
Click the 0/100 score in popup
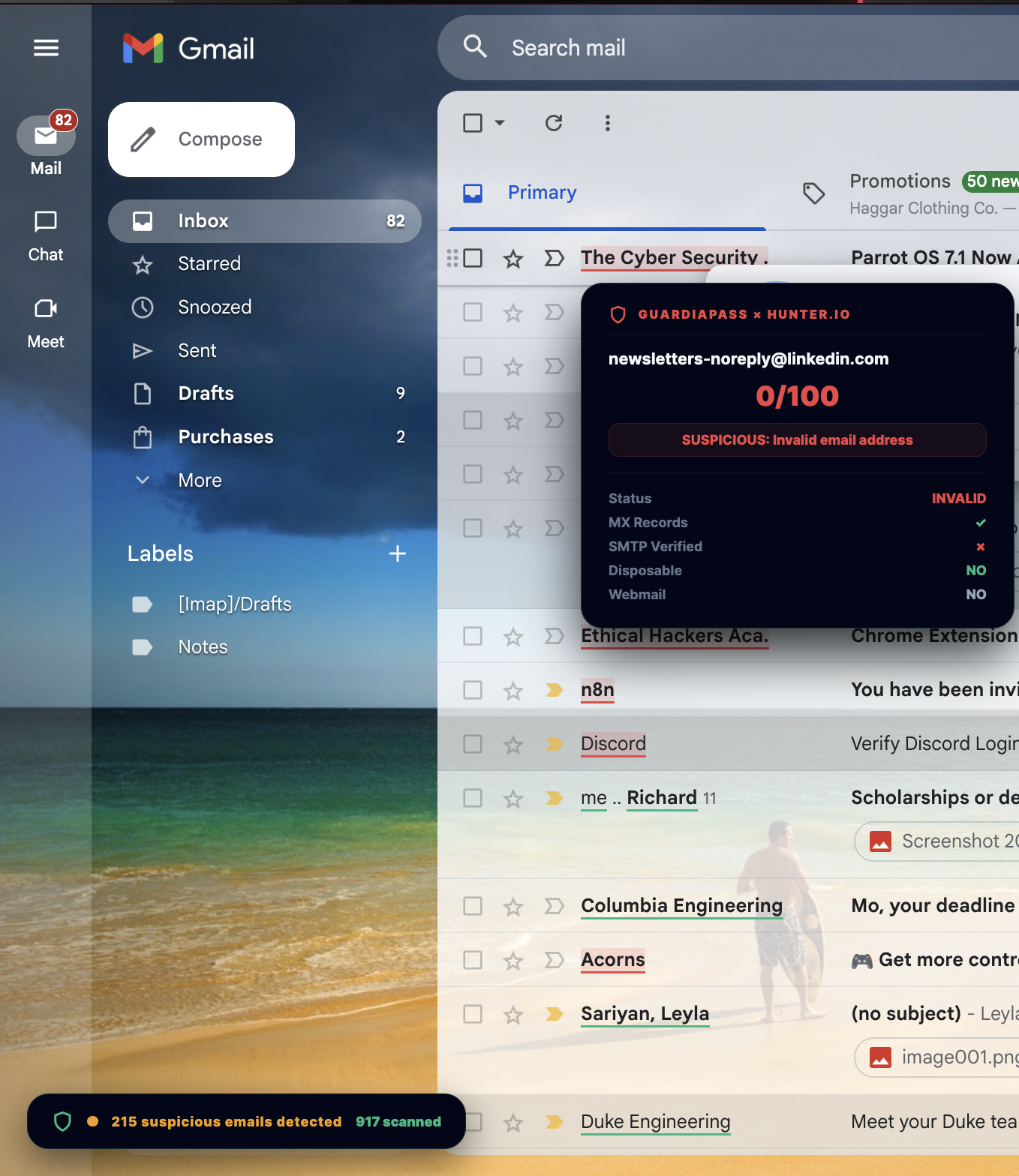click(797, 396)
